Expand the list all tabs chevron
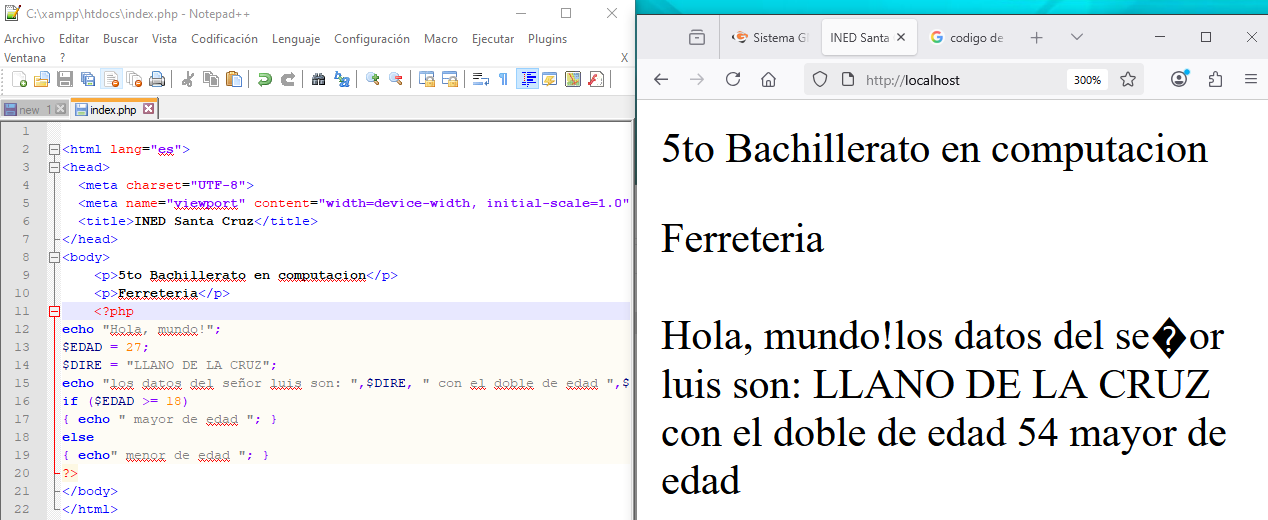 (x=1076, y=37)
